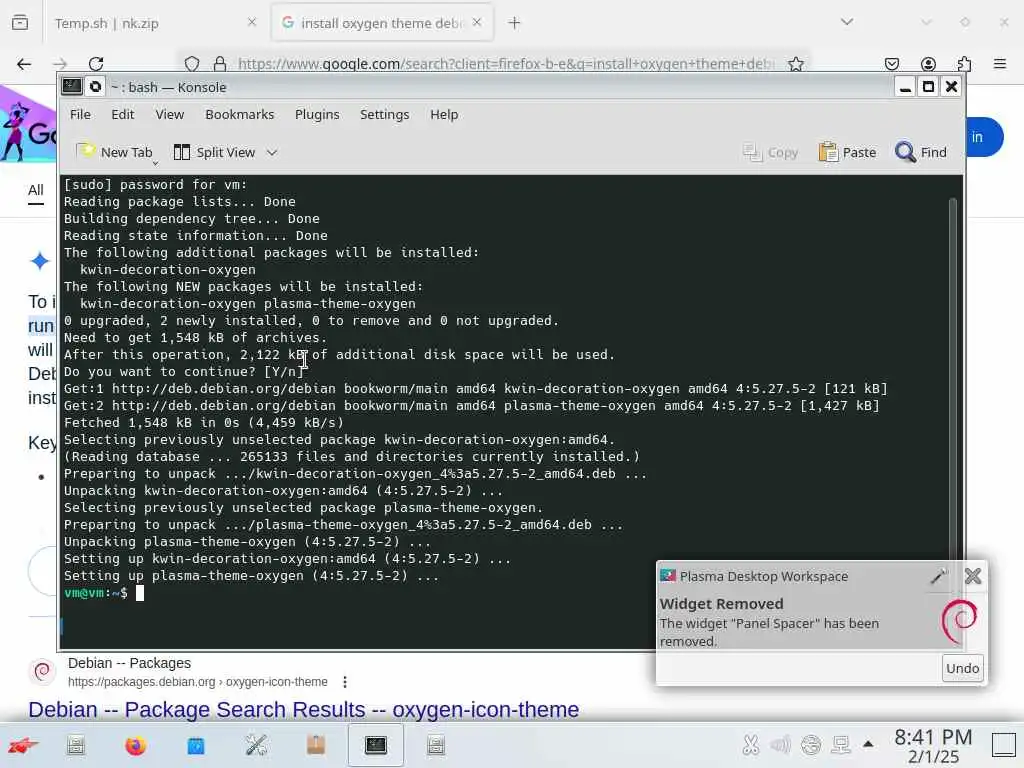The height and width of the screenshot is (768, 1024).
Task: Click the Copy toolbar button
Action: 771,152
